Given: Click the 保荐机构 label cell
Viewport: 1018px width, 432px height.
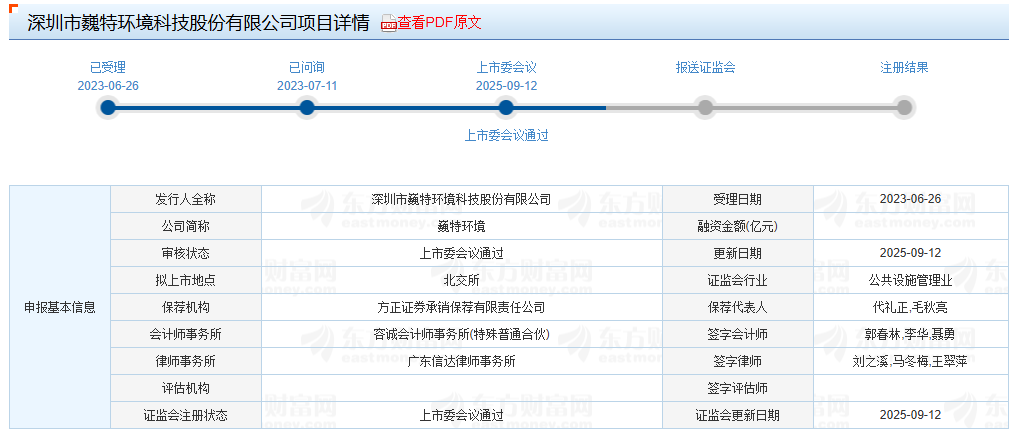Looking at the screenshot, I should 186,307.
